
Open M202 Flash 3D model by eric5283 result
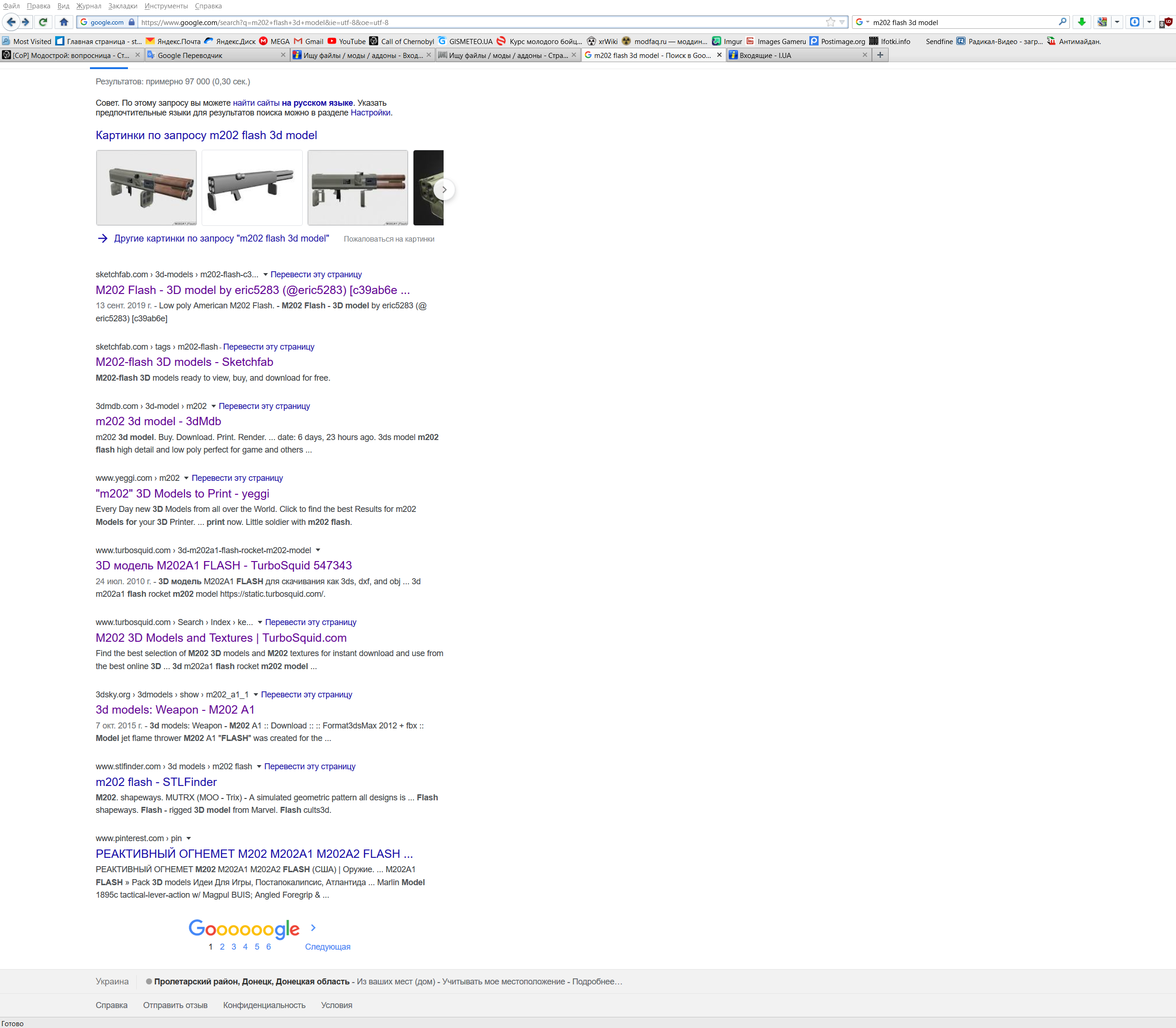pyautogui.click(x=252, y=290)
